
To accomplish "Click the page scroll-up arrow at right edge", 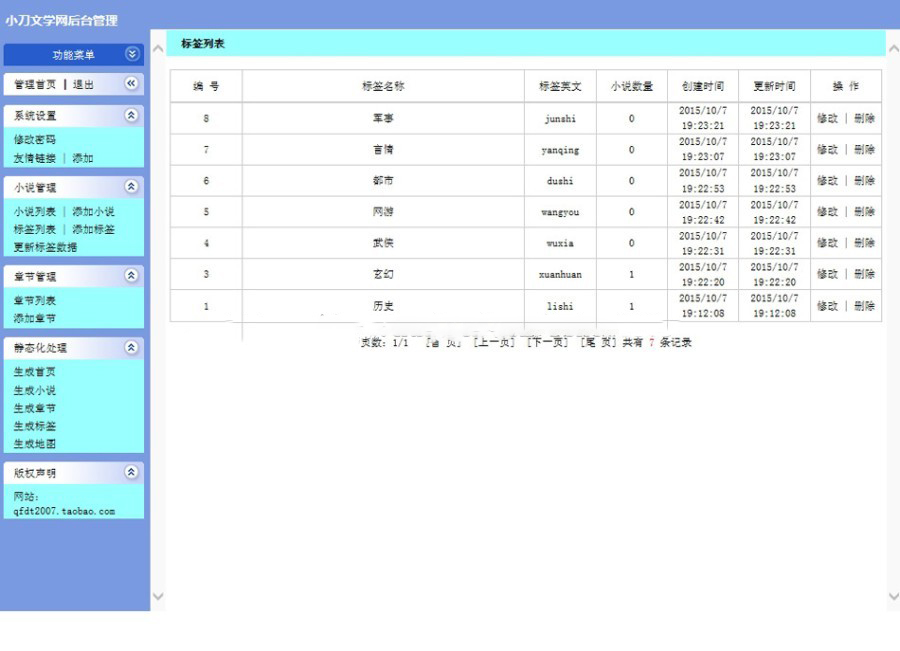I will coord(893,48).
